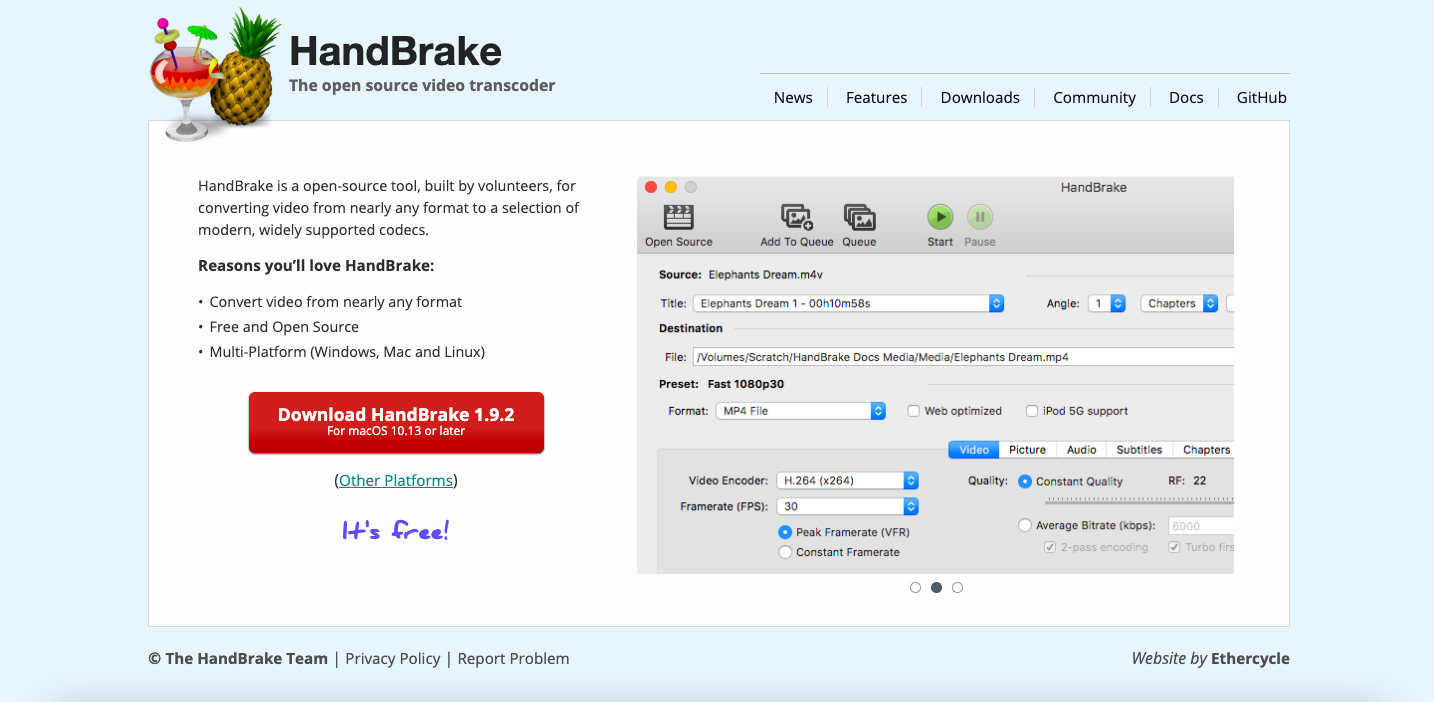Click the "Preset: Fast 1080p30" text

pyautogui.click(x=721, y=384)
